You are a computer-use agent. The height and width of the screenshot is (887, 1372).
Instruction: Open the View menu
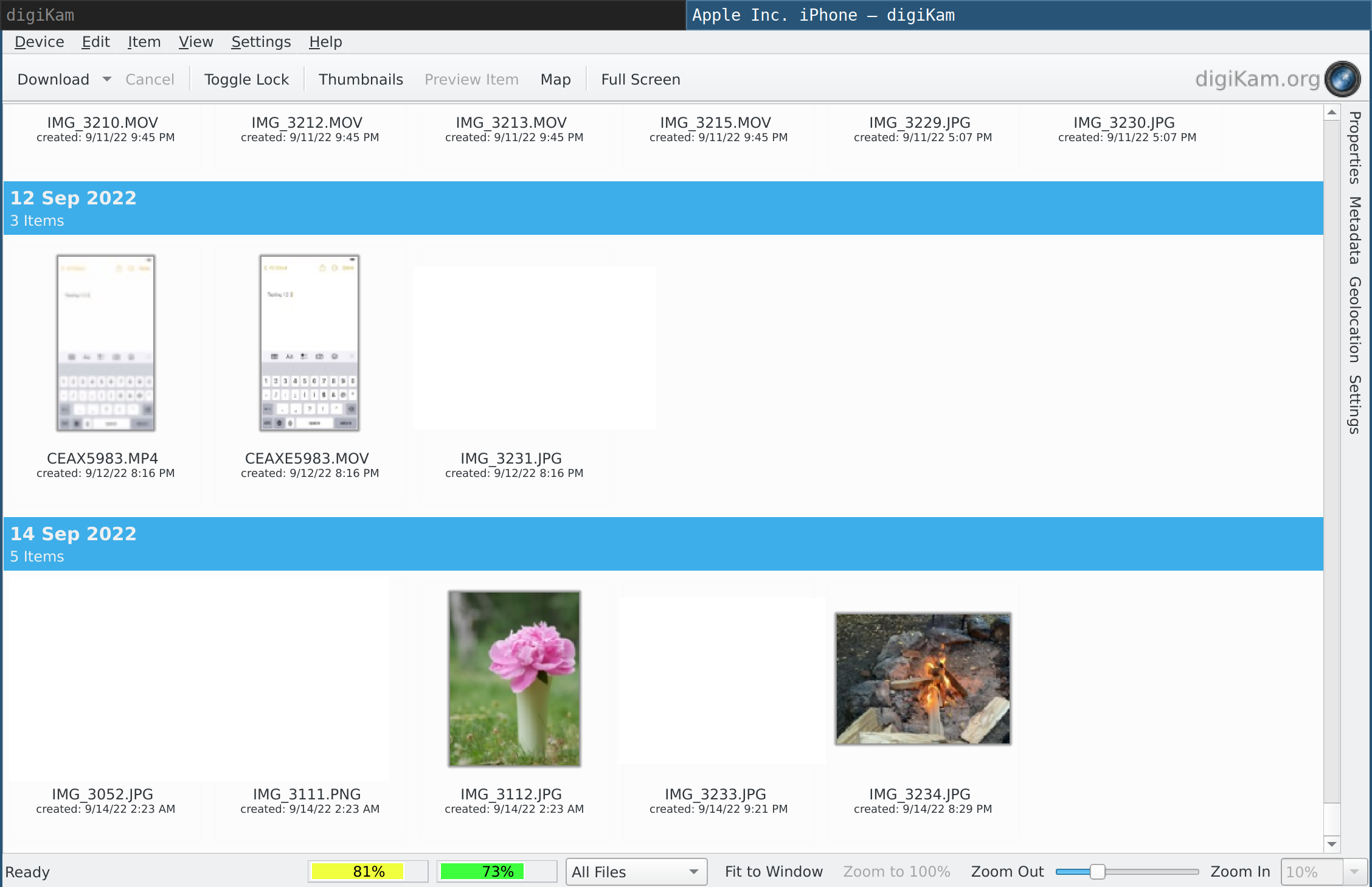196,42
